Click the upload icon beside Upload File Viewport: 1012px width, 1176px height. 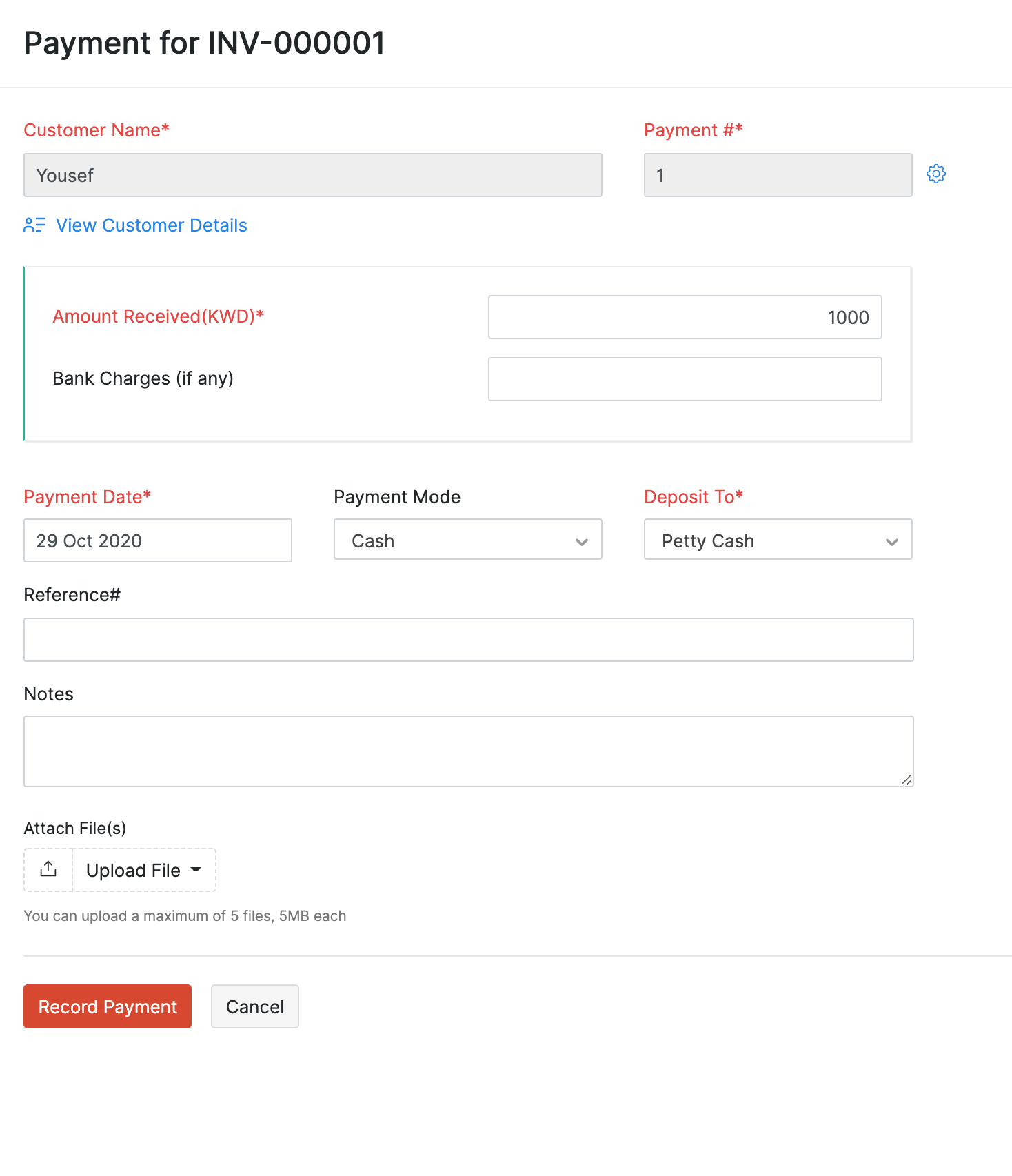tap(48, 869)
